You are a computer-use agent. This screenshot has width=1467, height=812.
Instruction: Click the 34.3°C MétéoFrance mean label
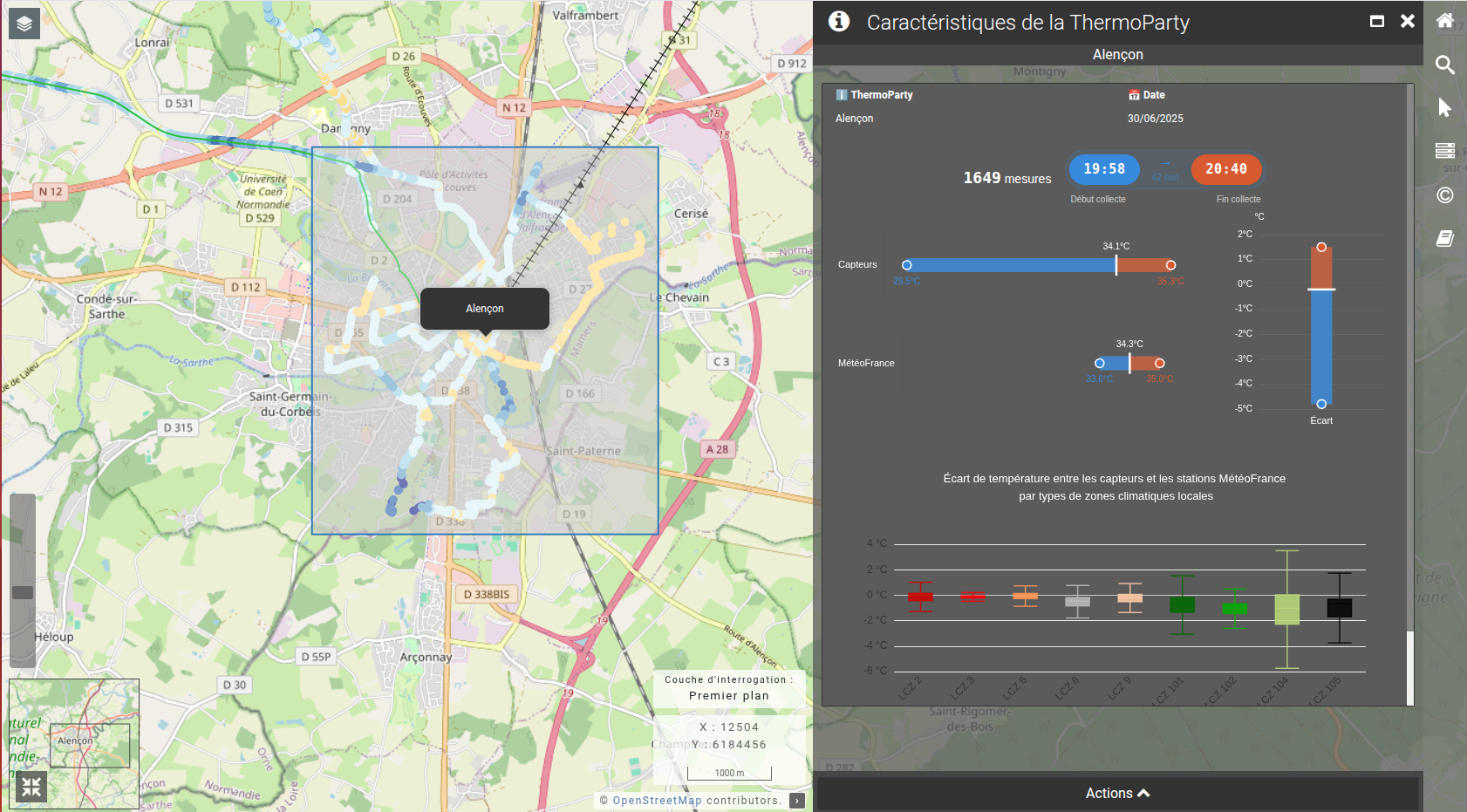pos(1129,345)
